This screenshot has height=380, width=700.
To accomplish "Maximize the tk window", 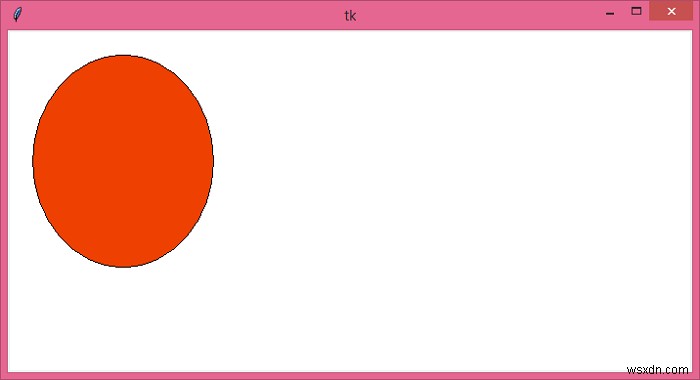I will [x=636, y=11].
